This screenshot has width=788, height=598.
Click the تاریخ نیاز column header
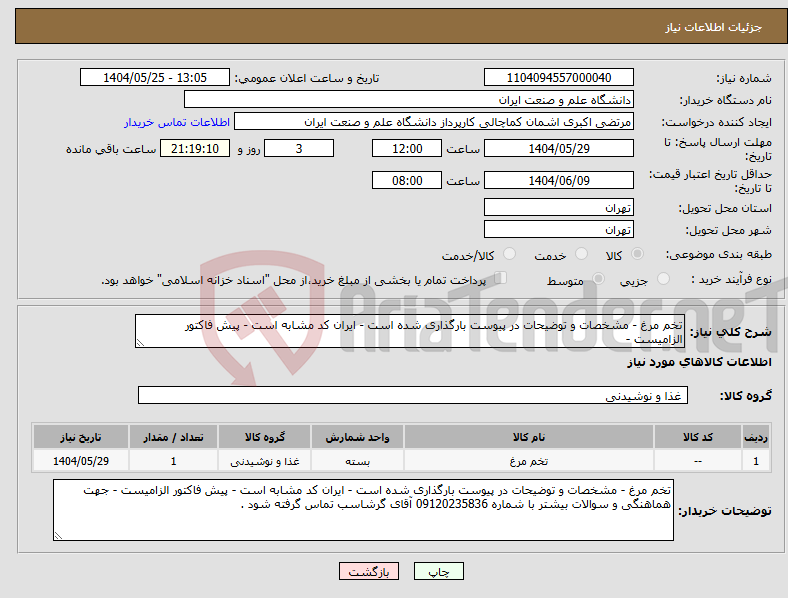point(81,437)
